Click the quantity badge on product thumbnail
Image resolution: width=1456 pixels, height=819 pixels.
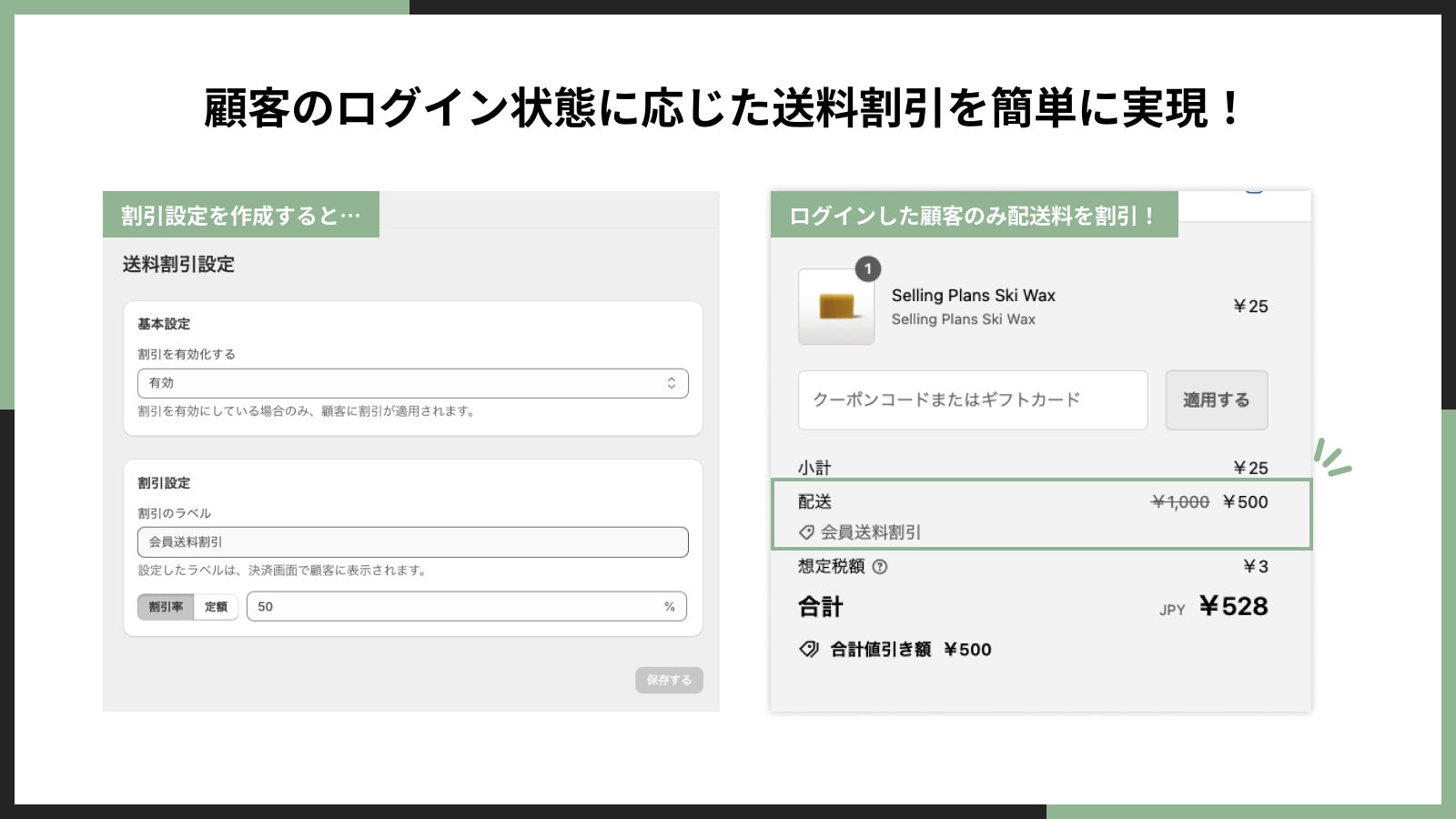868,268
